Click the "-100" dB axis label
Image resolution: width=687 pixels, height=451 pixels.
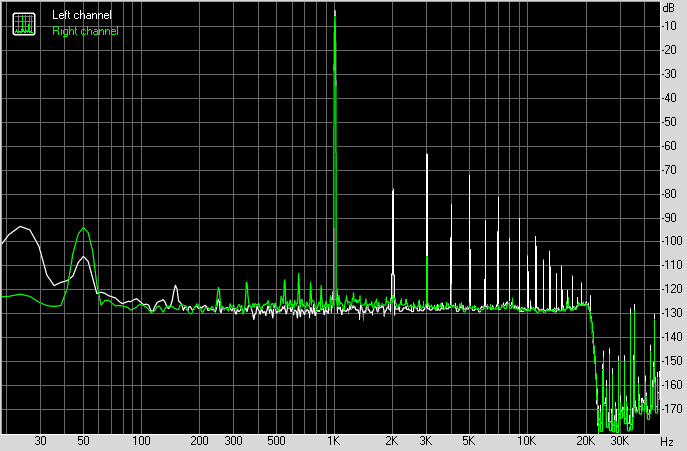click(672, 241)
